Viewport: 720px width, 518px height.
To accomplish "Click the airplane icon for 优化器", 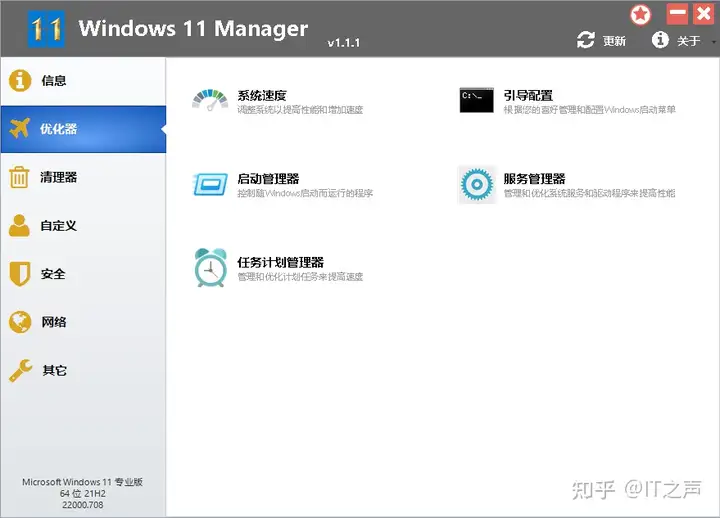I will (x=19, y=128).
